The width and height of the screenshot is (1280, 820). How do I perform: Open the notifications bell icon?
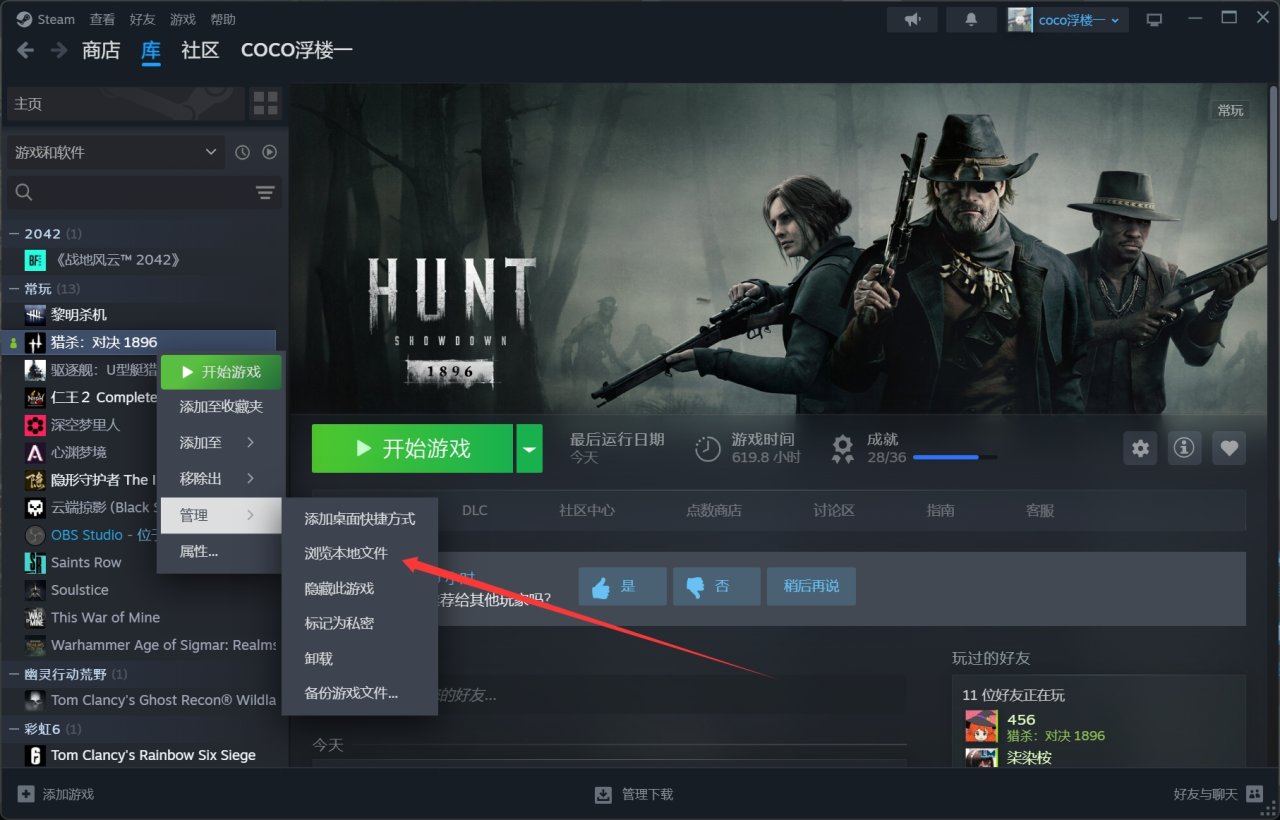(971, 19)
